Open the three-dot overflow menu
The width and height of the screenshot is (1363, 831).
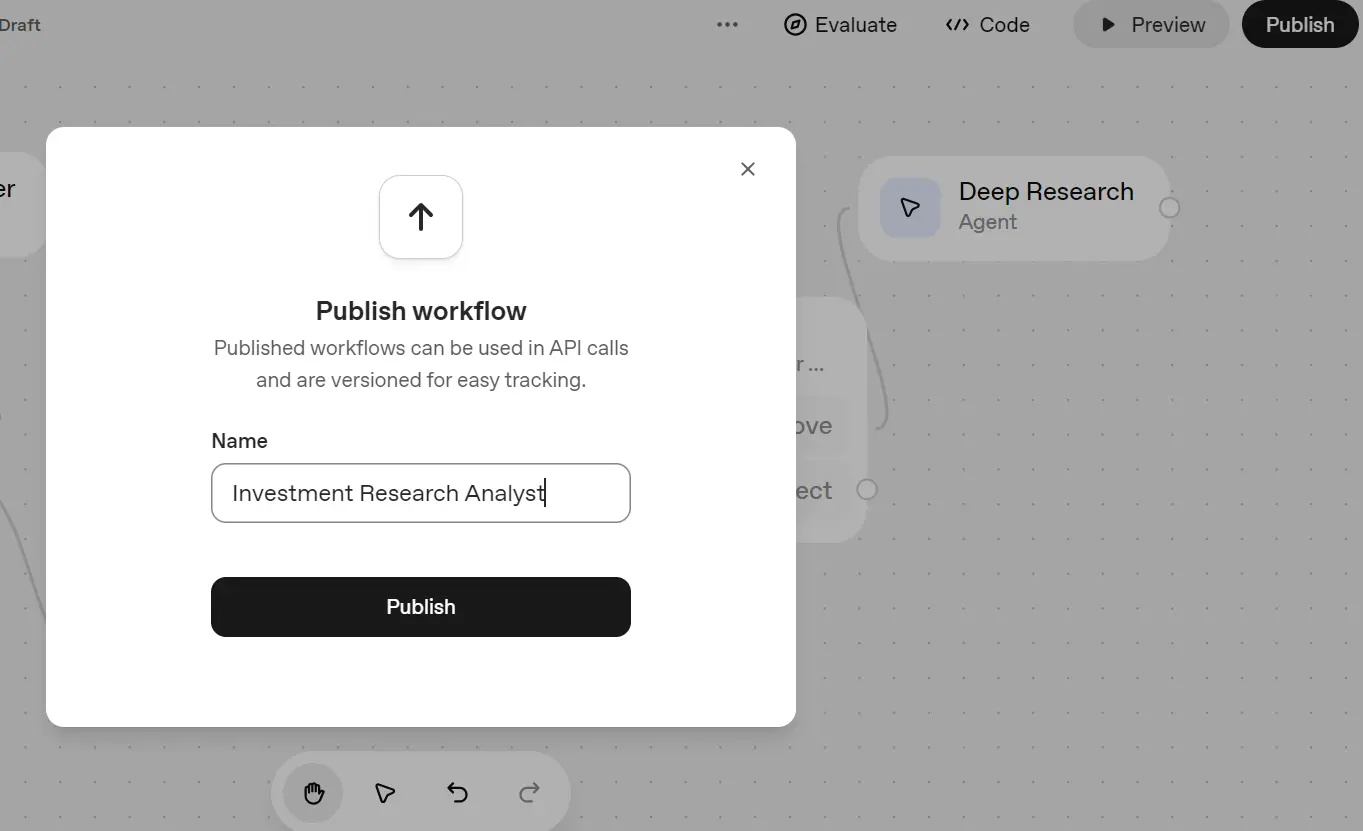coord(727,24)
